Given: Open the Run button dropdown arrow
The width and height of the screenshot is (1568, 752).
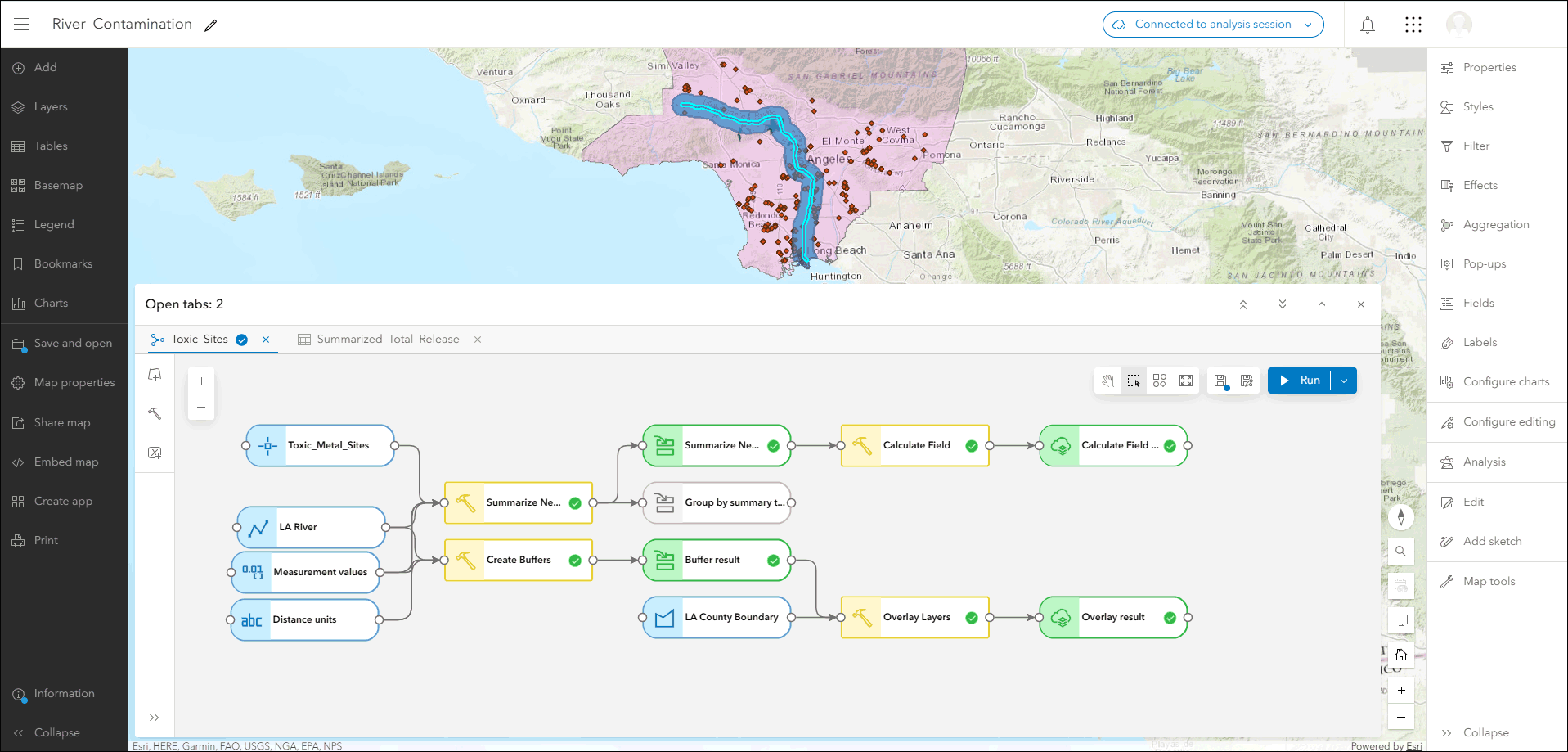Looking at the screenshot, I should click(1344, 381).
